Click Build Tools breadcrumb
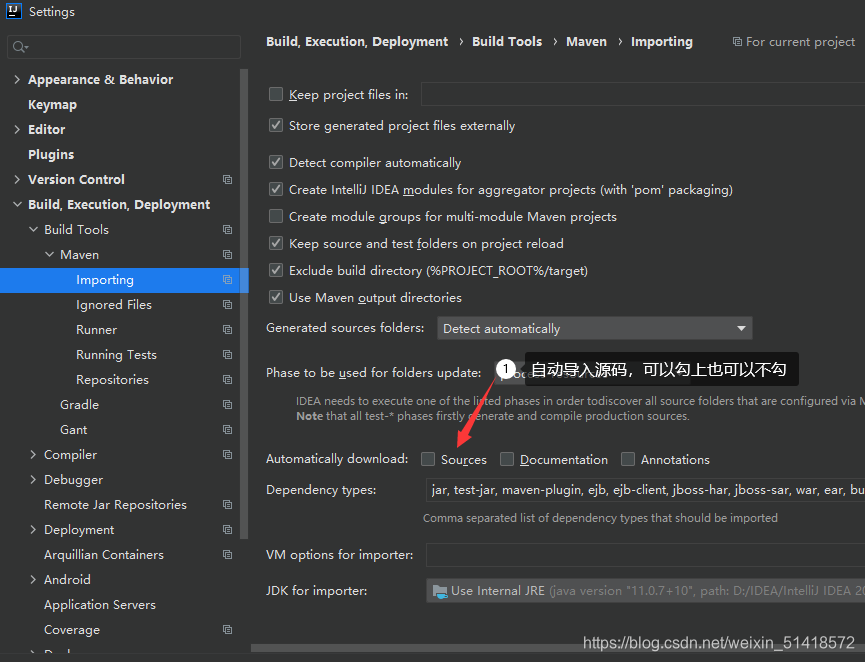This screenshot has width=865, height=662. 507,41
